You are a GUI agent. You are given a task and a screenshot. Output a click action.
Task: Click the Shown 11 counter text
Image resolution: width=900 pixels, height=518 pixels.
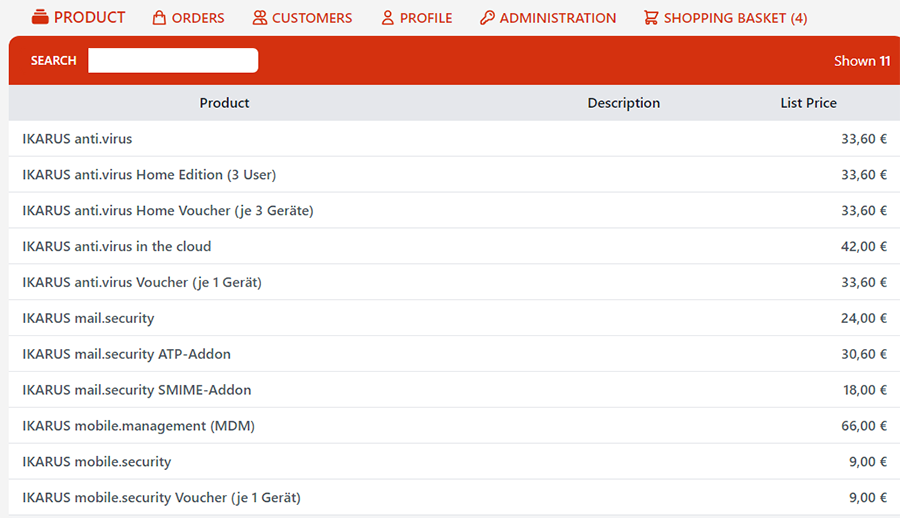862,61
